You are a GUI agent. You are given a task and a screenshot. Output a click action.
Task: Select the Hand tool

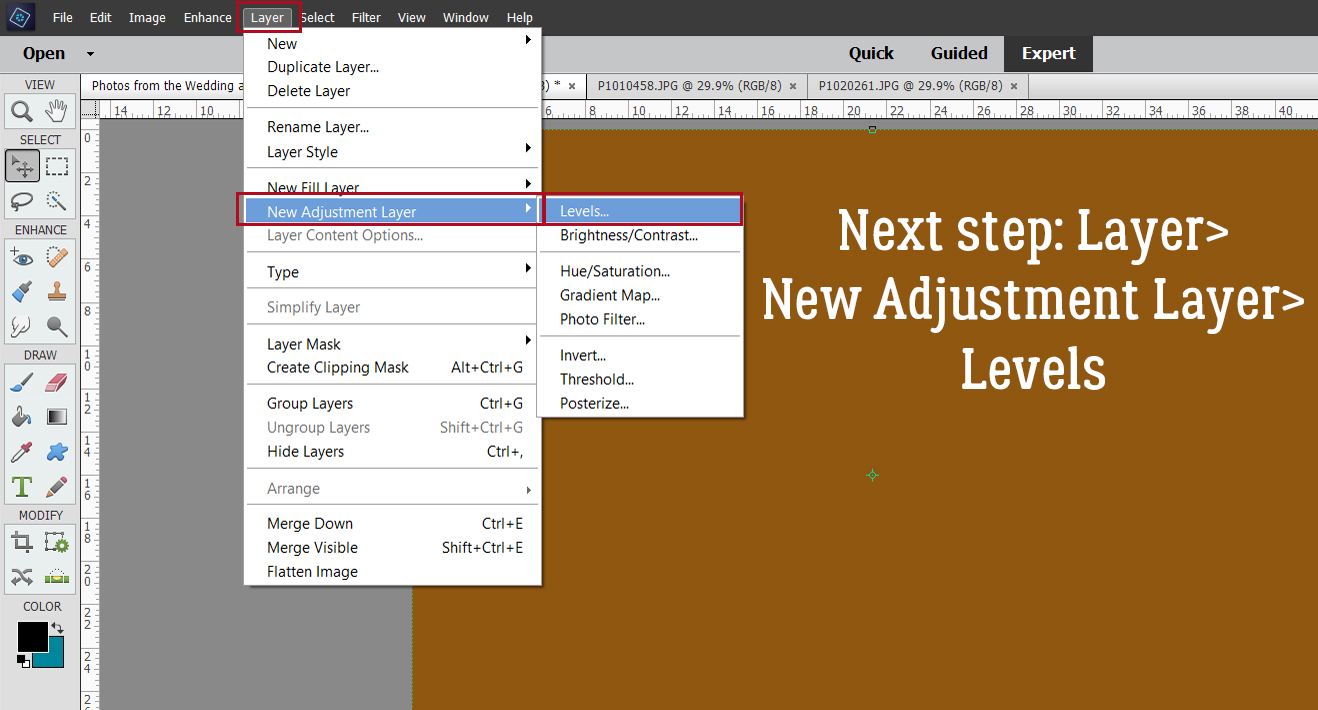tap(57, 112)
